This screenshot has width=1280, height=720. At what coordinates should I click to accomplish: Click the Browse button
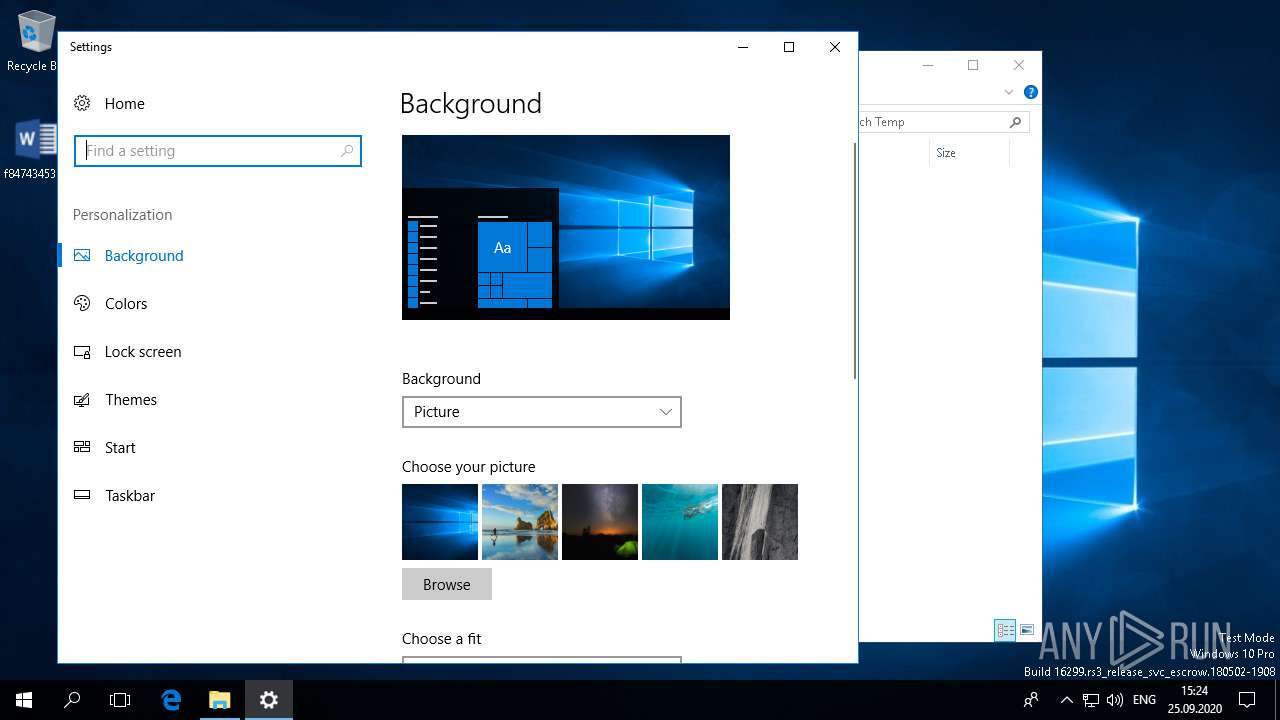point(446,584)
